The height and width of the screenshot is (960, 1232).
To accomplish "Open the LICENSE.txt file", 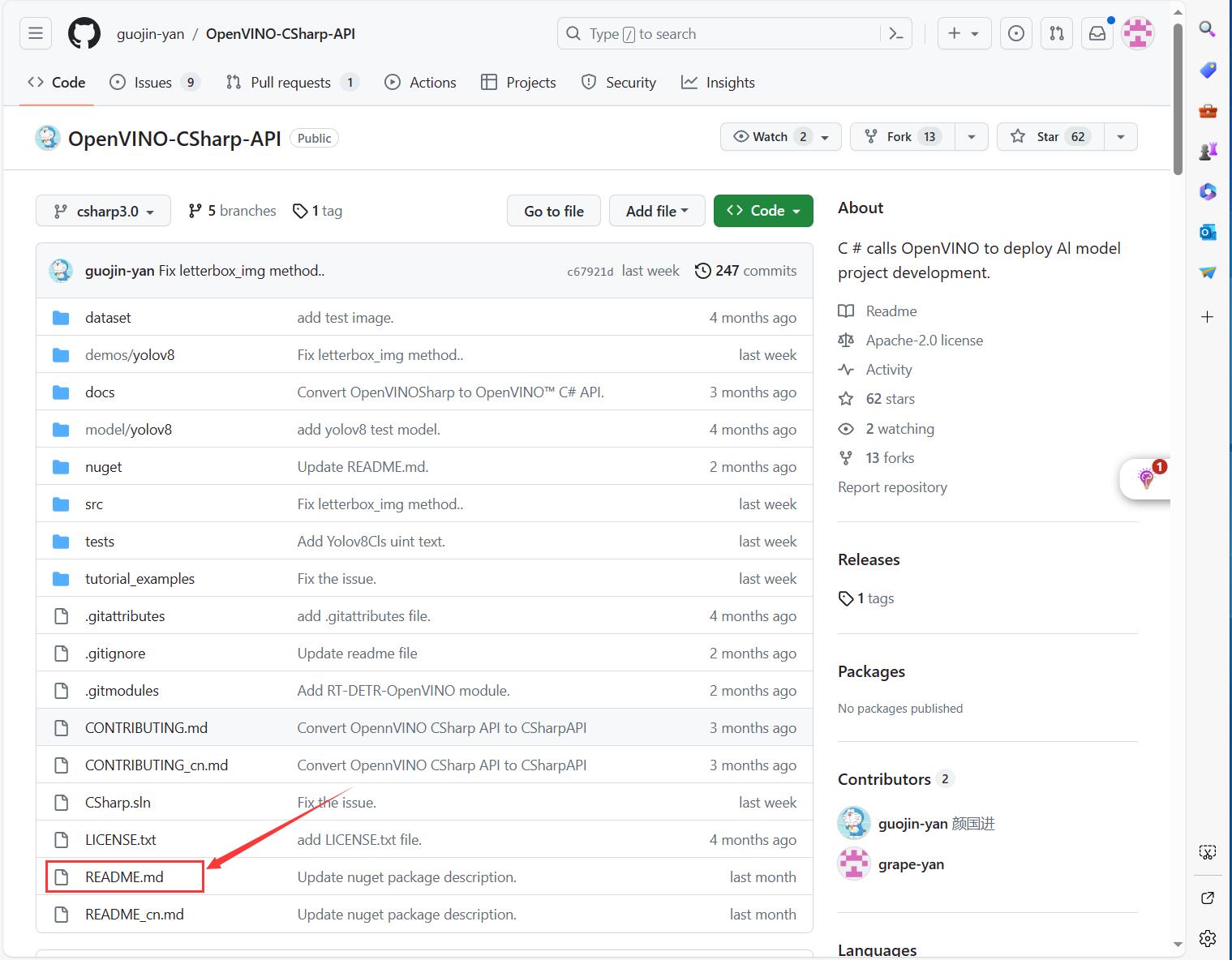I will click(121, 840).
